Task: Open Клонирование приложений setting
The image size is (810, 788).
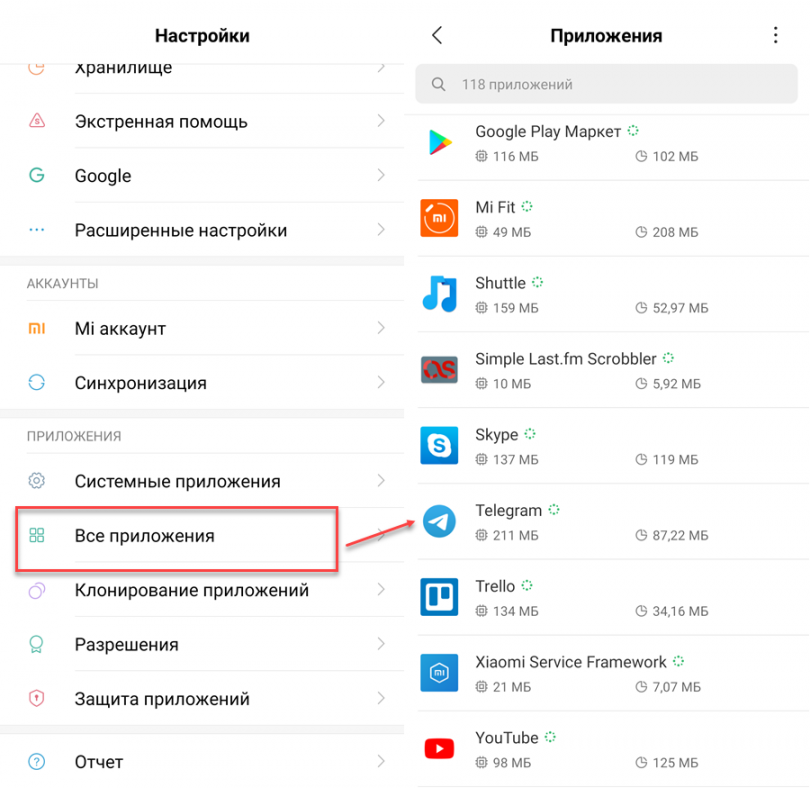Action: click(202, 590)
